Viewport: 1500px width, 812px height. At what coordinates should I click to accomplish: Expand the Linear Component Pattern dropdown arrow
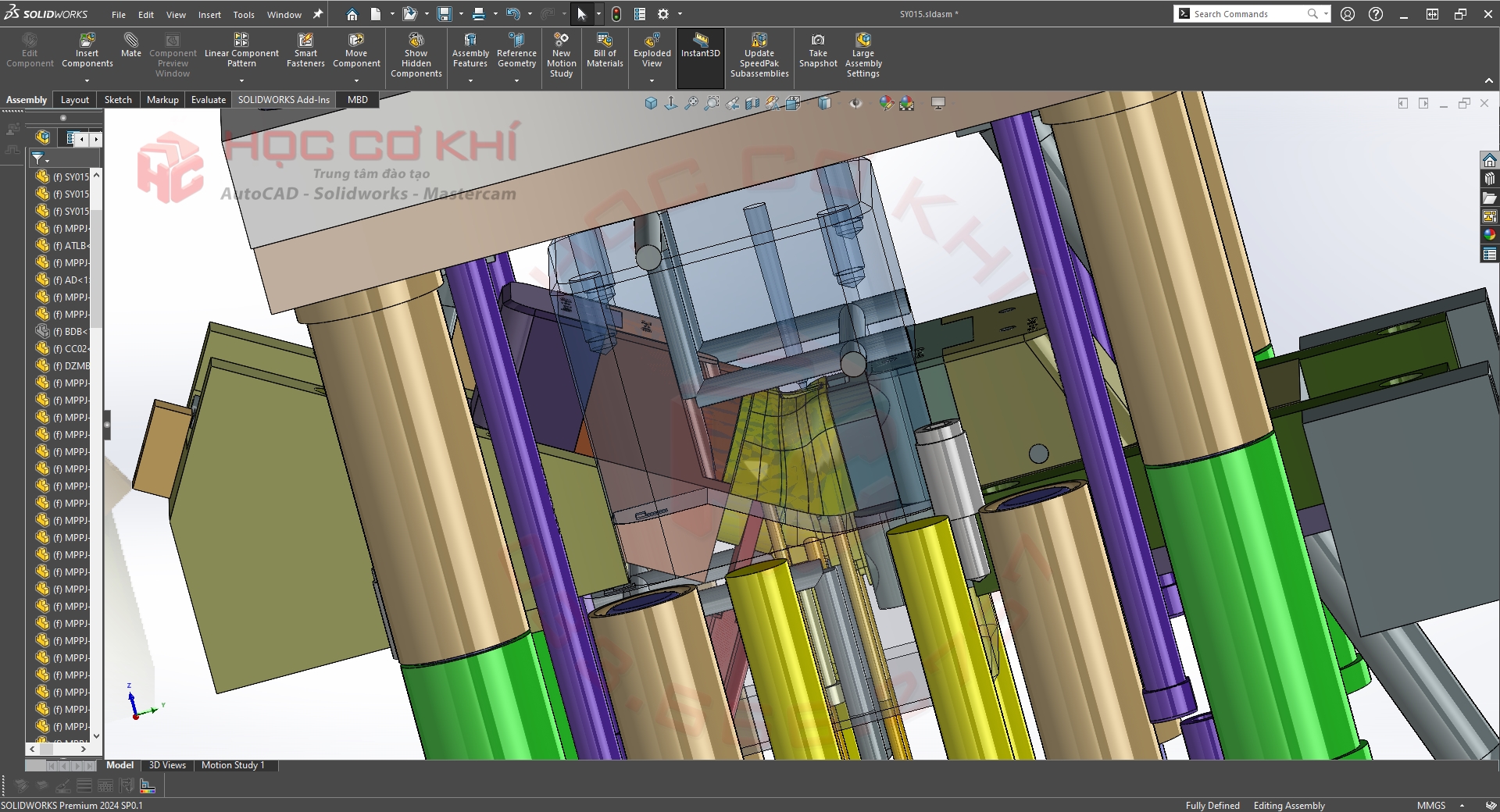(x=241, y=80)
